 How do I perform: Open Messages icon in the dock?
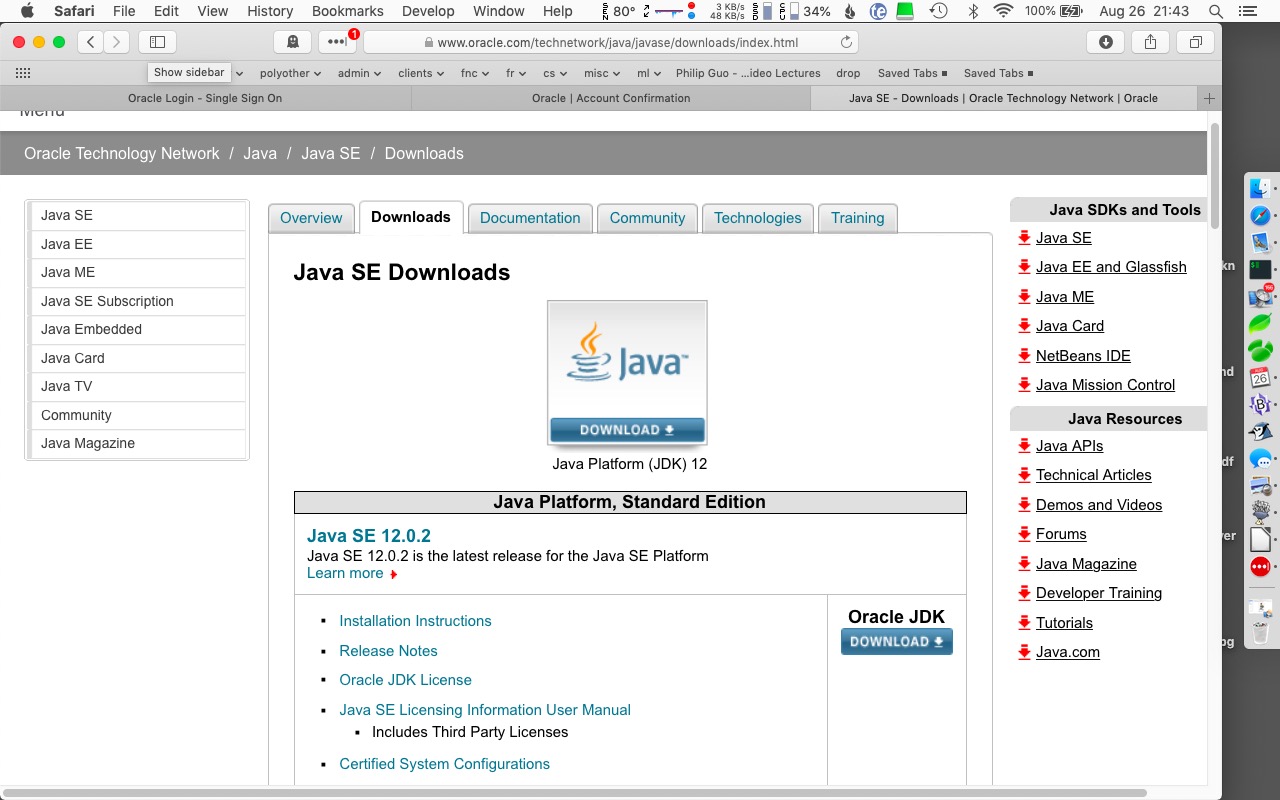(1260, 459)
